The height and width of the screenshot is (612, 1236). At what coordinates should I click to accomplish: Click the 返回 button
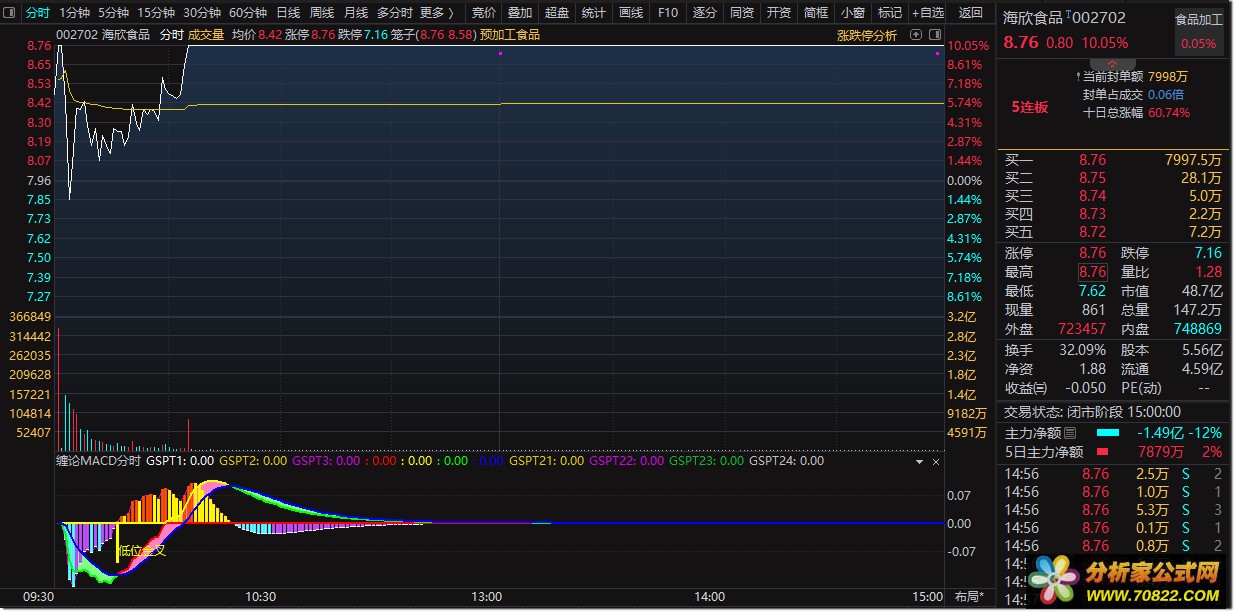click(x=970, y=13)
